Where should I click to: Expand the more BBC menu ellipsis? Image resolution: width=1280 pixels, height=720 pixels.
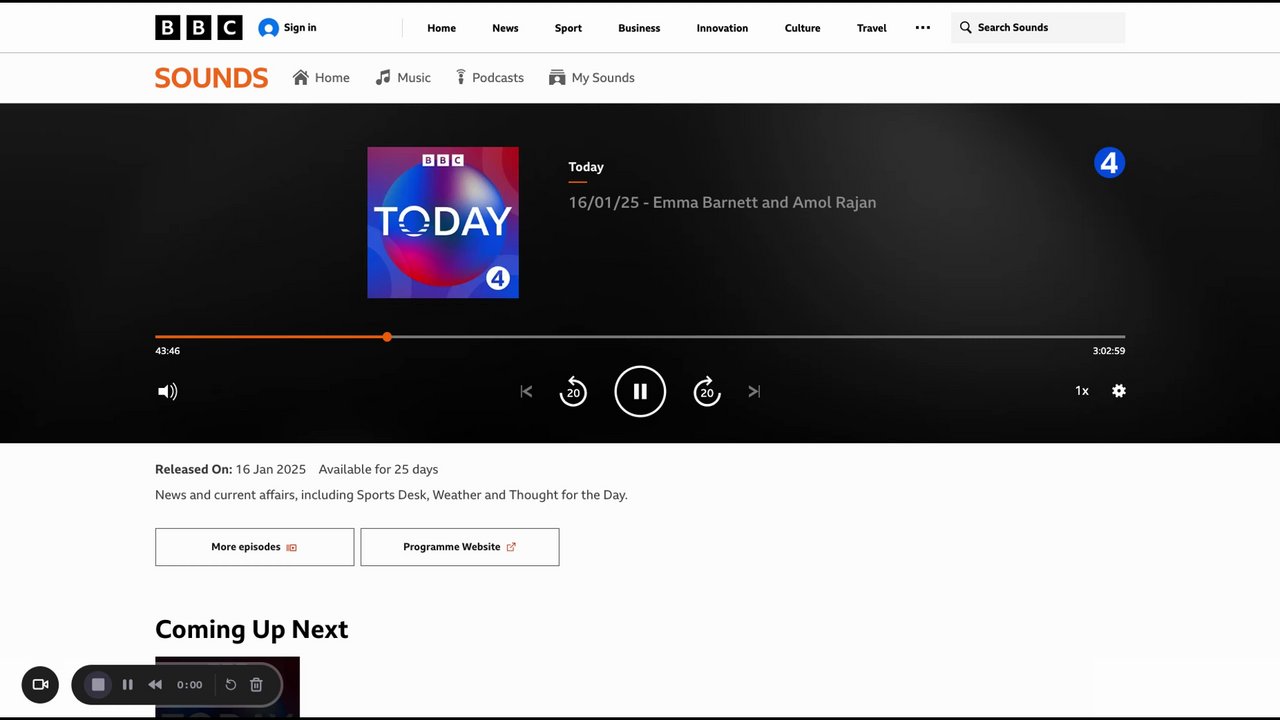click(923, 28)
